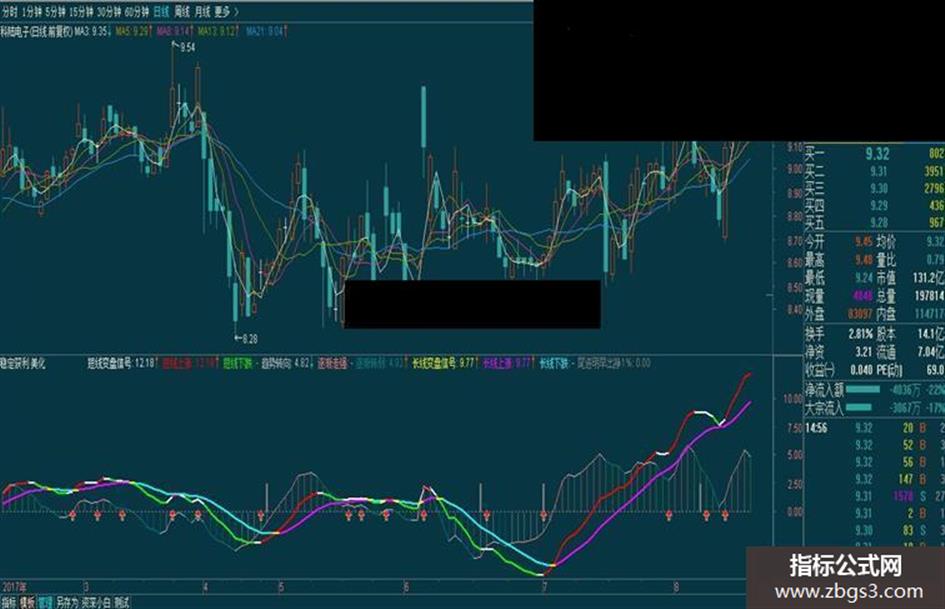Select the 1分钟 period tab
The image size is (945, 609).
33,11
